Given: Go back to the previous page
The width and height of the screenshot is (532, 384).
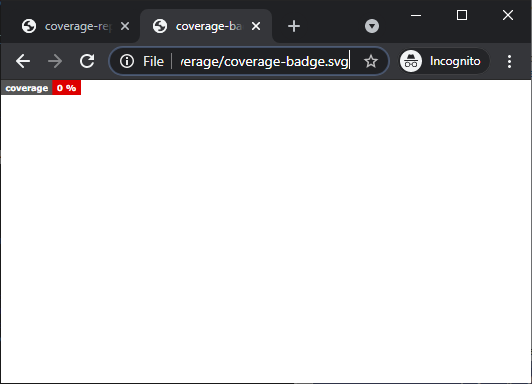Looking at the screenshot, I should (23, 61).
